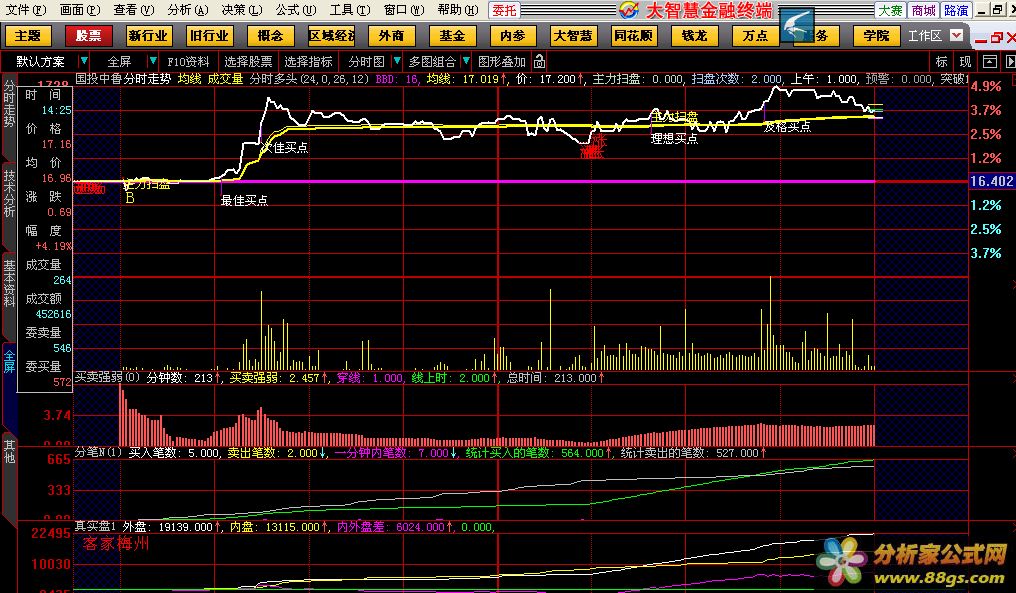Click the 真实盘1 indicator title
The height and width of the screenshot is (593, 1016).
(x=95, y=527)
